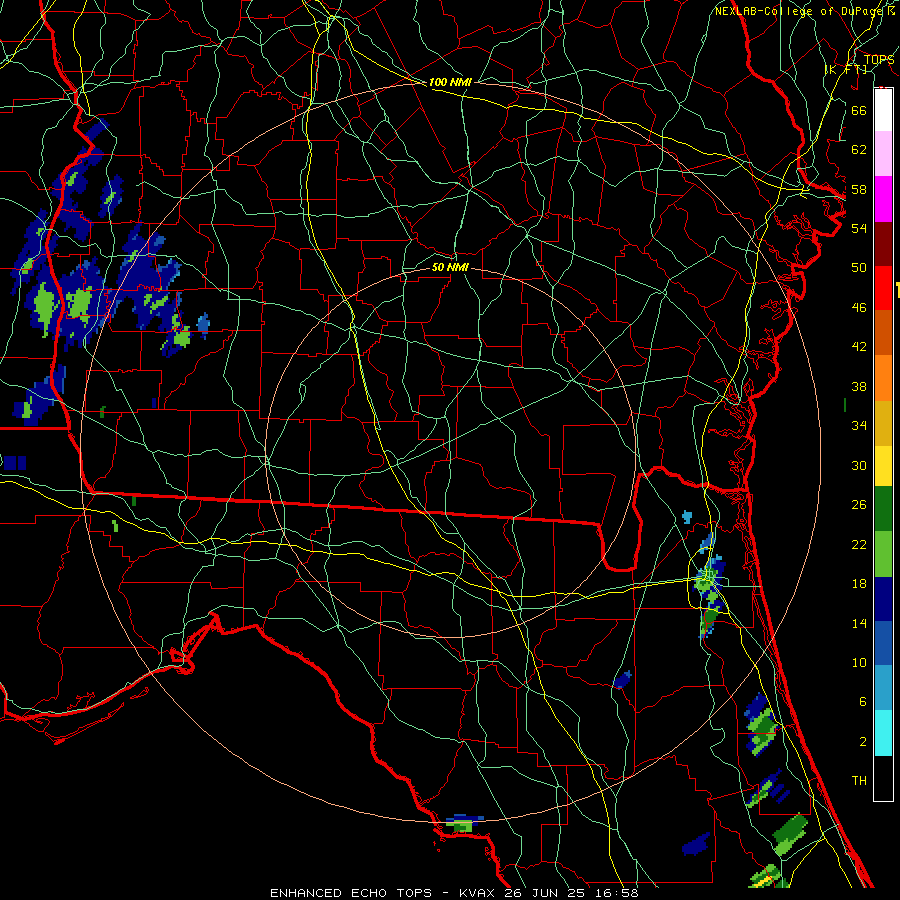Click the light green legend swatch
The height and width of the screenshot is (900, 900).
coord(883,553)
